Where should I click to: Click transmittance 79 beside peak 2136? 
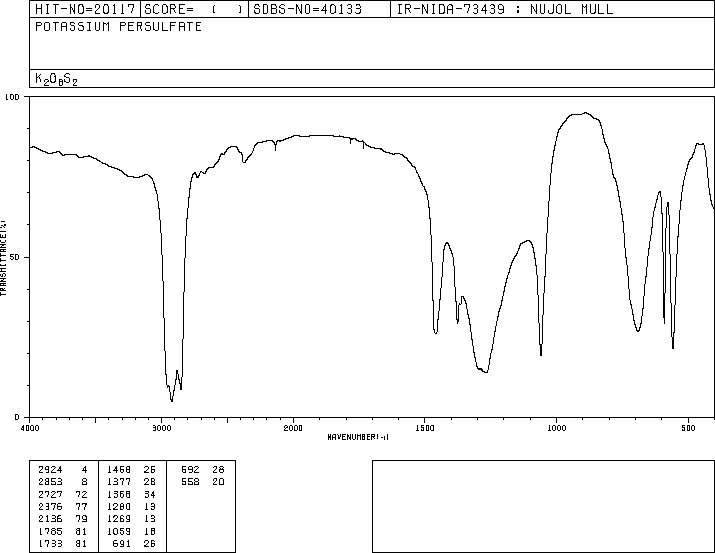[81, 519]
